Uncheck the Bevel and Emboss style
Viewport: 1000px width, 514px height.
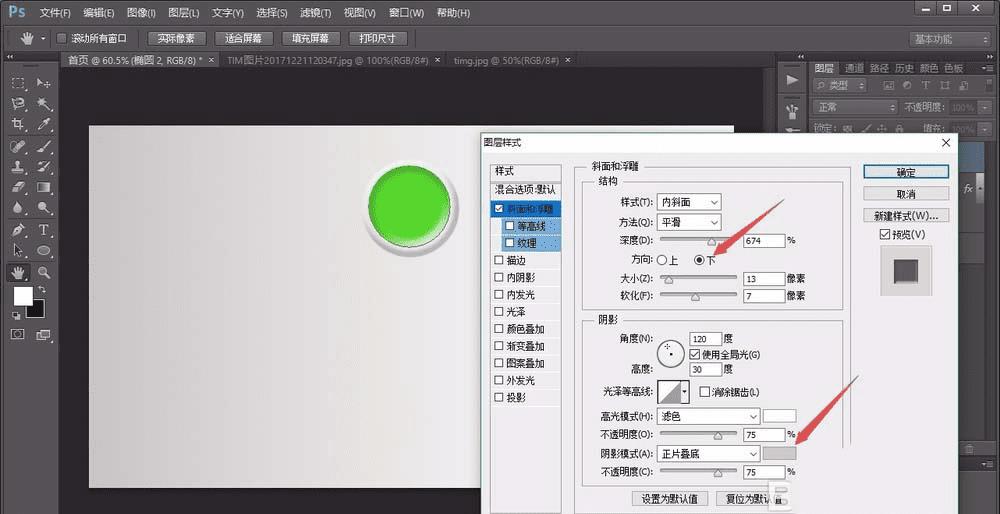(499, 209)
